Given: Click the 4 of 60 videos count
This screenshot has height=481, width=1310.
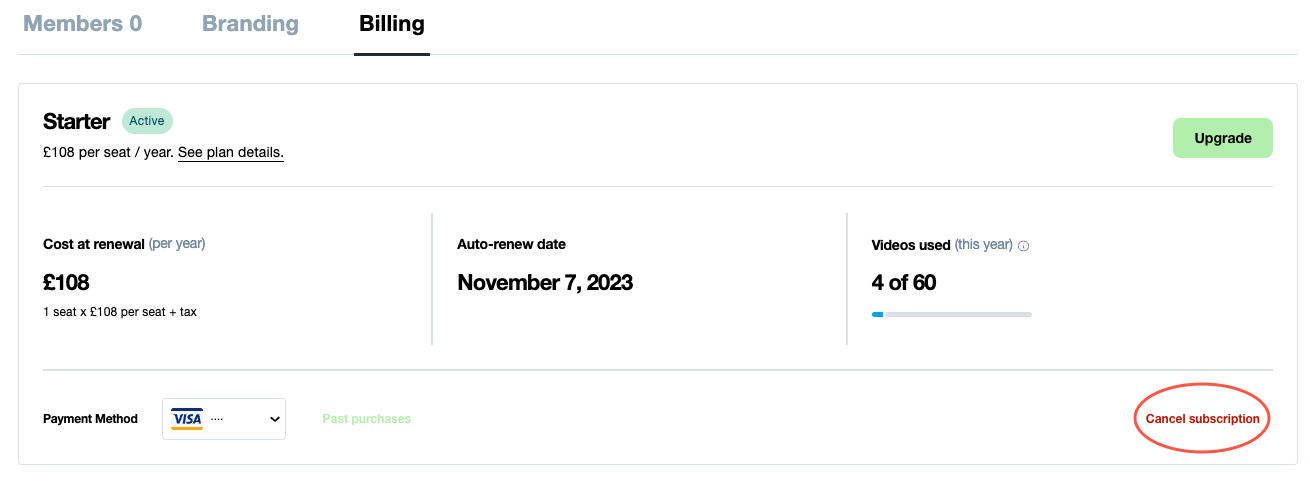Looking at the screenshot, I should click(904, 283).
